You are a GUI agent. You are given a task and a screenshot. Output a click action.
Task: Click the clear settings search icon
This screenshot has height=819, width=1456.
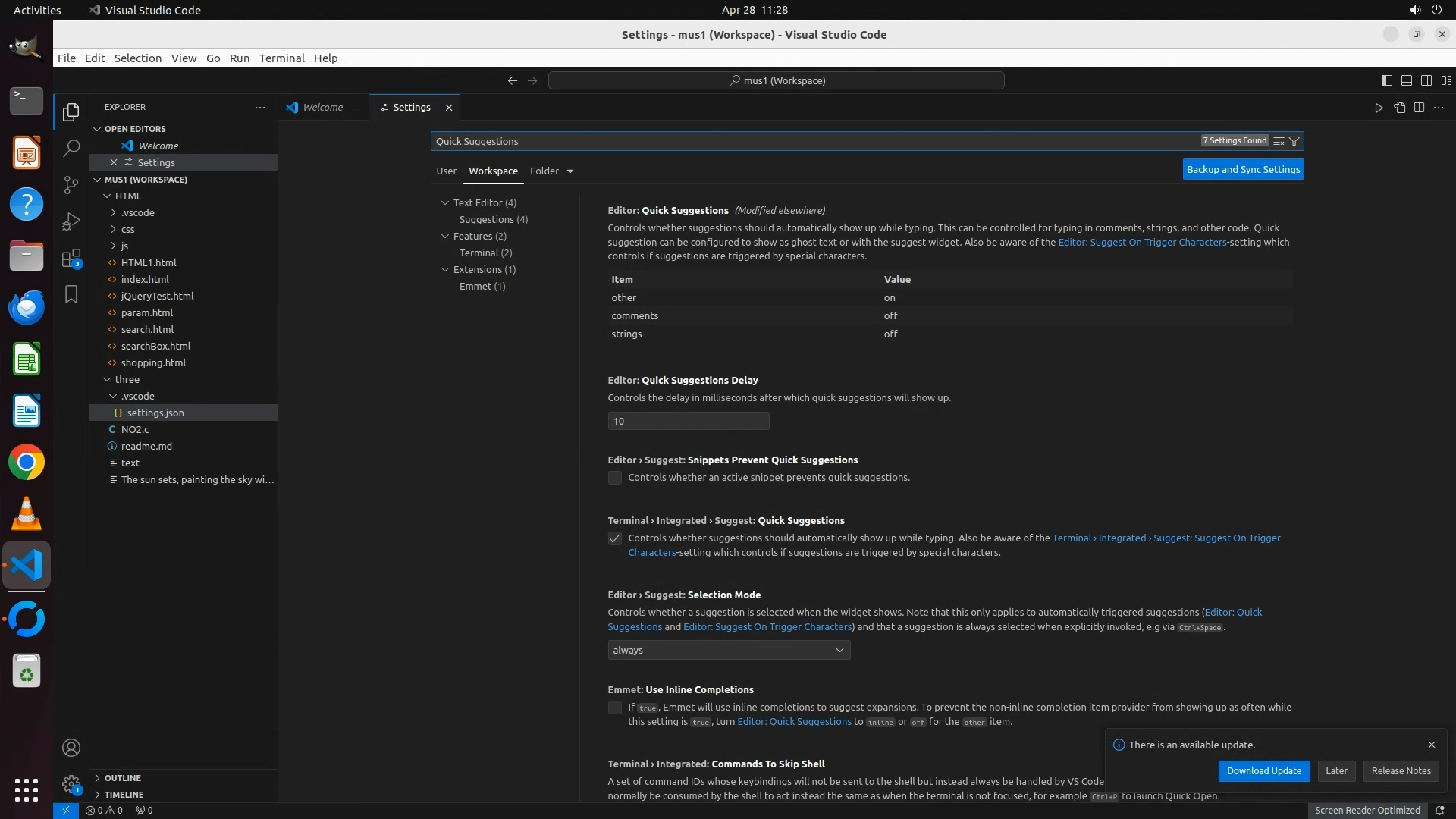(1279, 141)
